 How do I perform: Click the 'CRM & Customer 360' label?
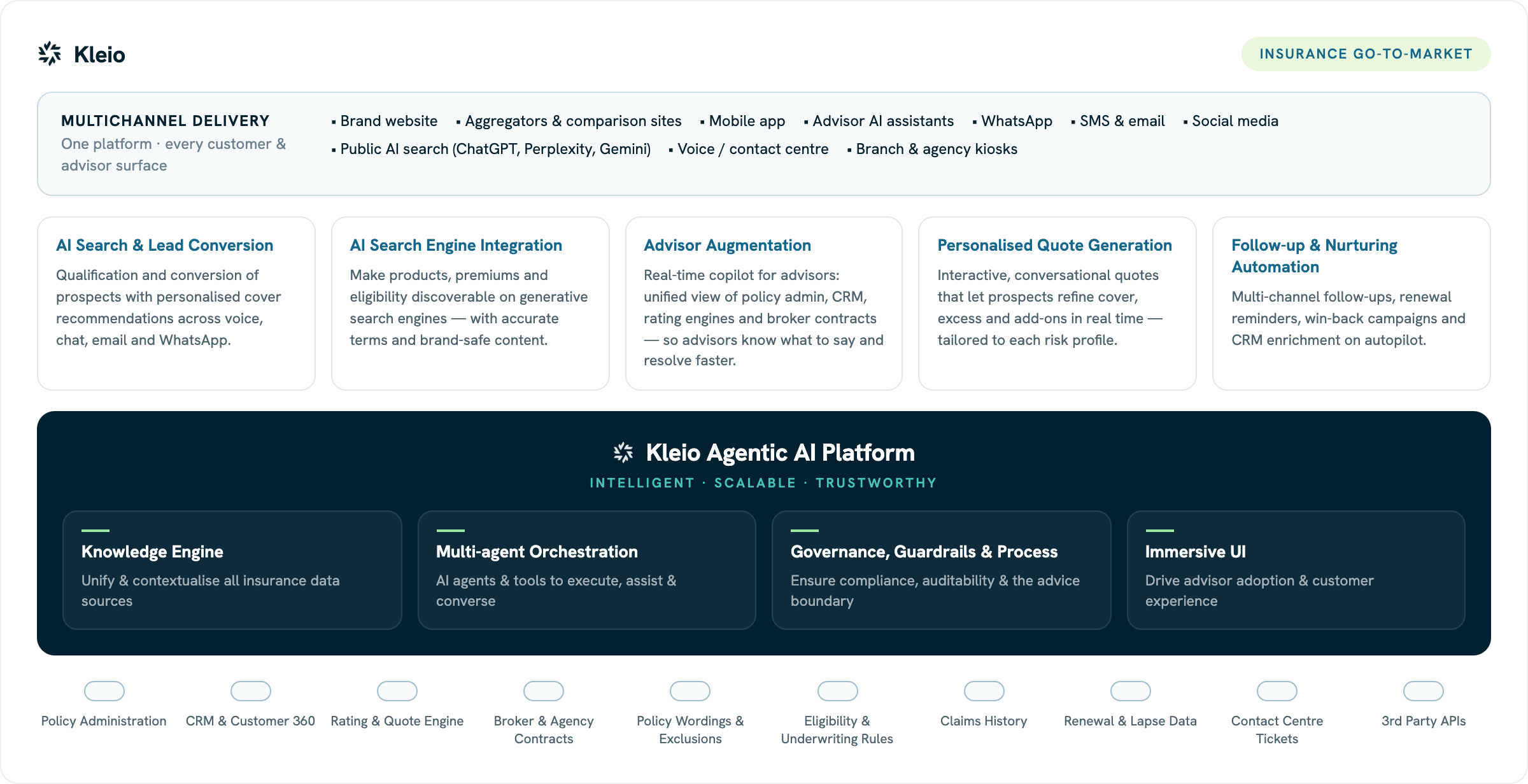click(x=250, y=721)
